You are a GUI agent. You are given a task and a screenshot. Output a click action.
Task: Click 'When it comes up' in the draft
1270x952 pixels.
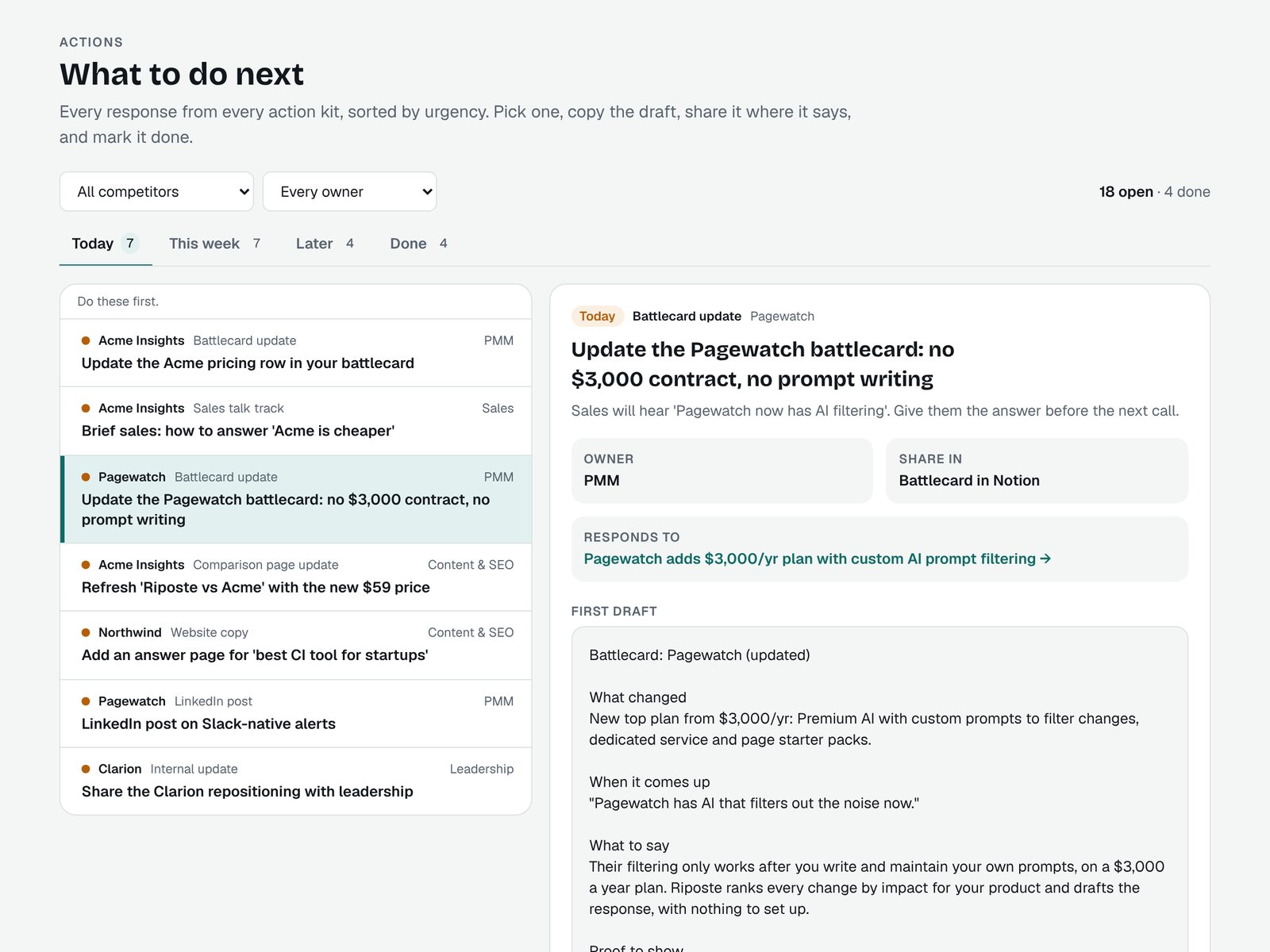(649, 782)
